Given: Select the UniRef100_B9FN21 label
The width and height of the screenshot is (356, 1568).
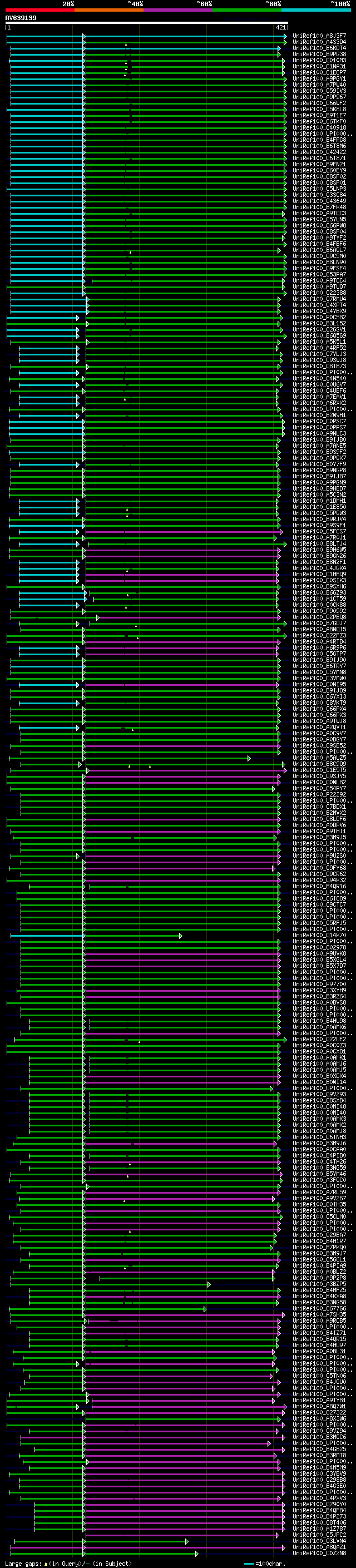Looking at the screenshot, I should pos(319,164).
